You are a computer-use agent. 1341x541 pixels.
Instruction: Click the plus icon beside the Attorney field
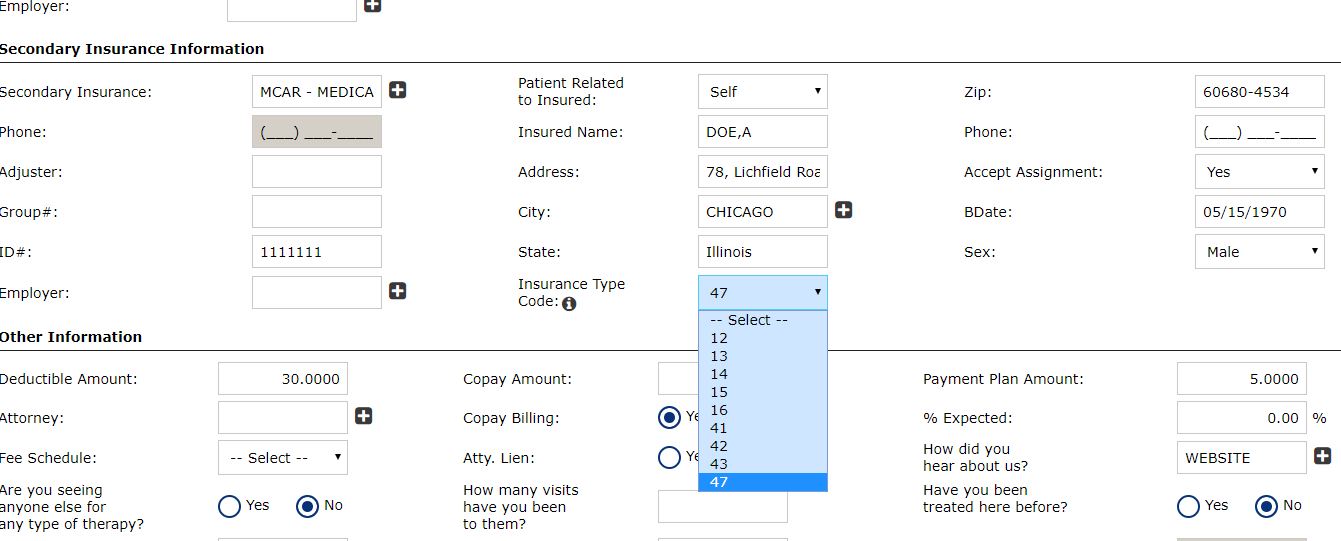coord(364,416)
